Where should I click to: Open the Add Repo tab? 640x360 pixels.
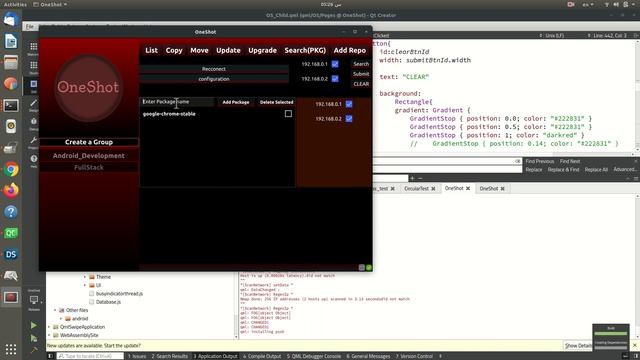coord(350,50)
